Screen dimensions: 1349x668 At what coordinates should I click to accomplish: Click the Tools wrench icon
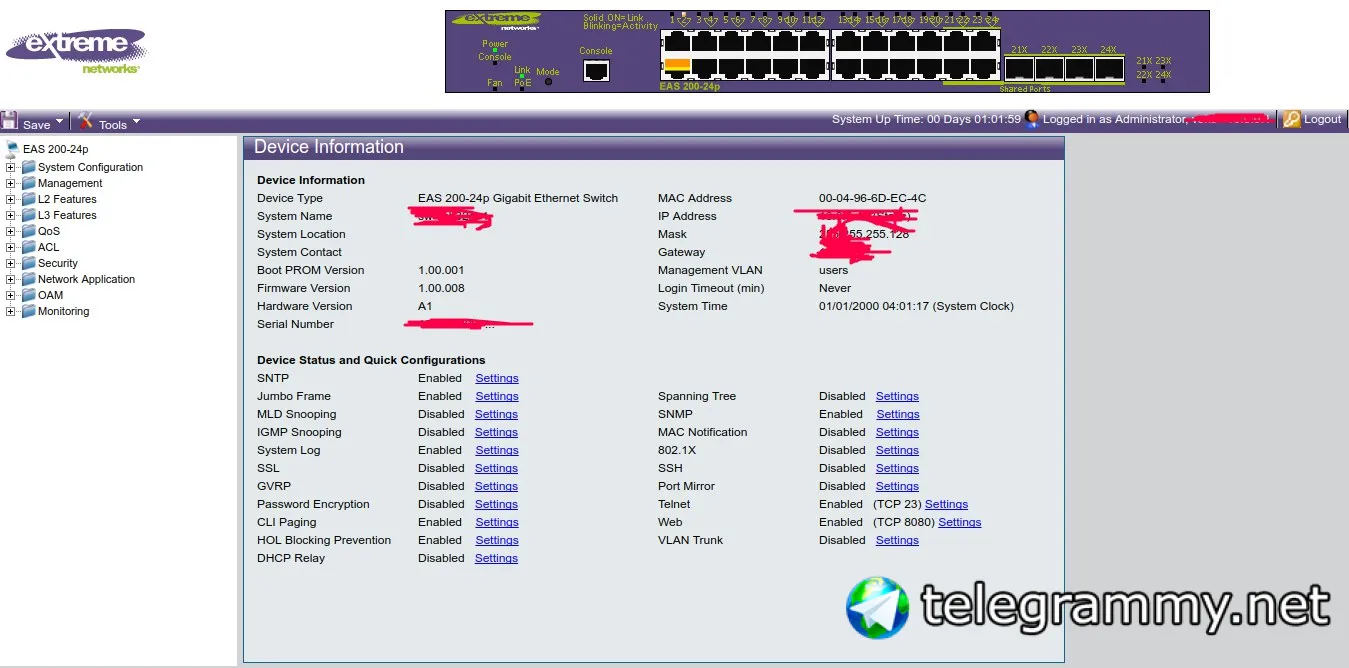tap(85, 120)
